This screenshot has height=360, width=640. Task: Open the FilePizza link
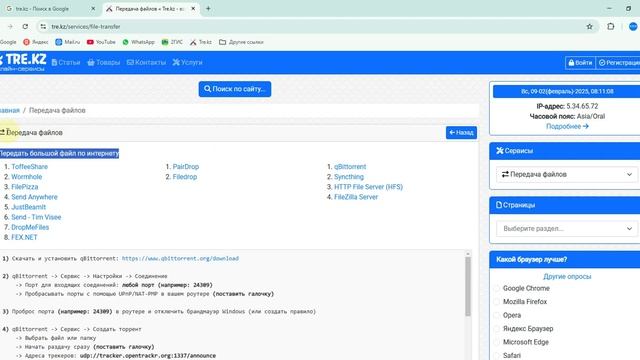pyautogui.click(x=24, y=187)
